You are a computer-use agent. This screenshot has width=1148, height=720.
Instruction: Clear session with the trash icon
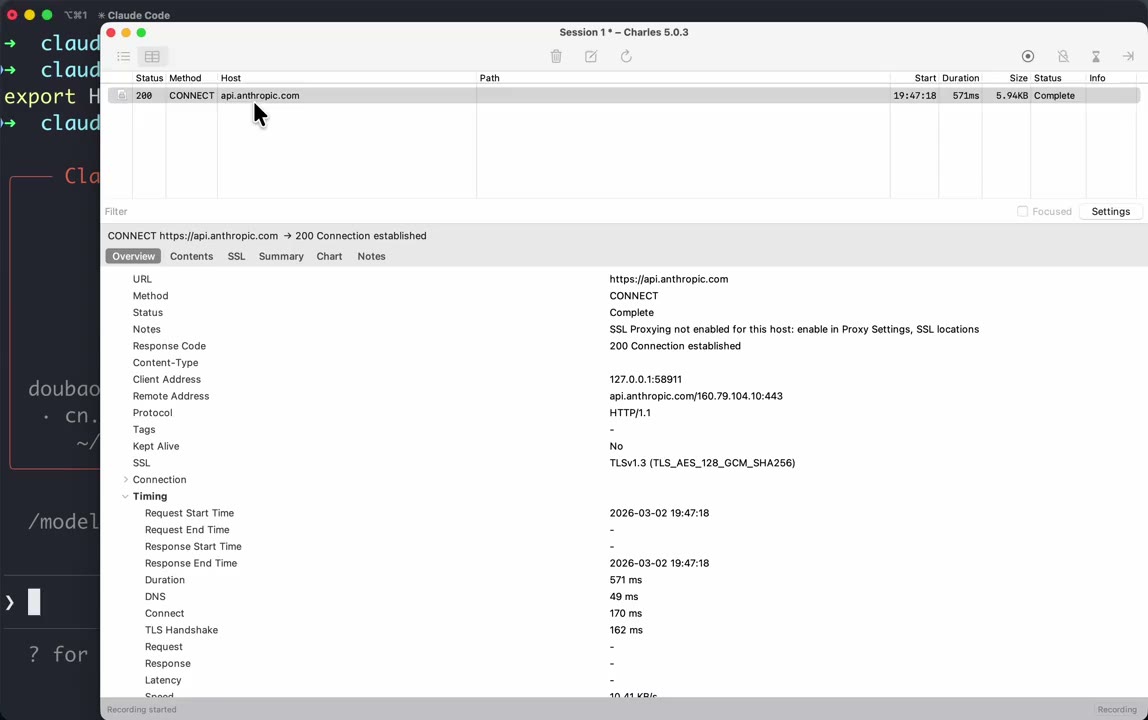click(x=556, y=57)
